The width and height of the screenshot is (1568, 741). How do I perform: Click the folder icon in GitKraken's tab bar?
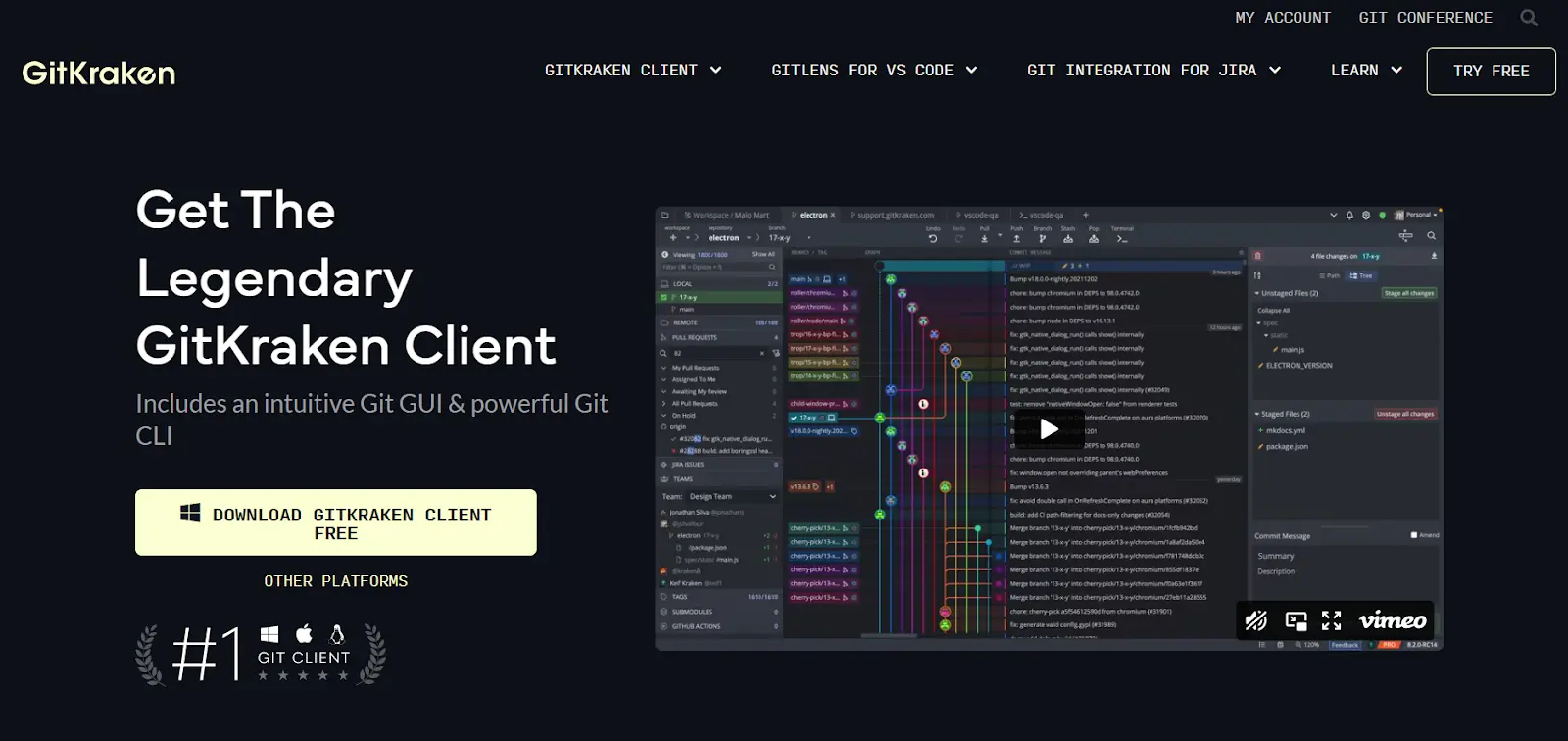pos(664,215)
